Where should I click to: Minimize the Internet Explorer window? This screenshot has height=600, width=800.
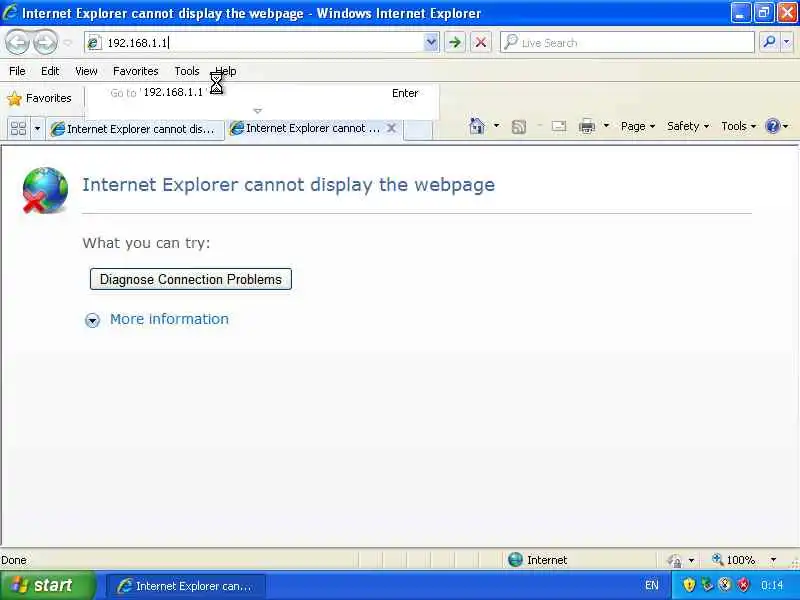pyautogui.click(x=740, y=13)
